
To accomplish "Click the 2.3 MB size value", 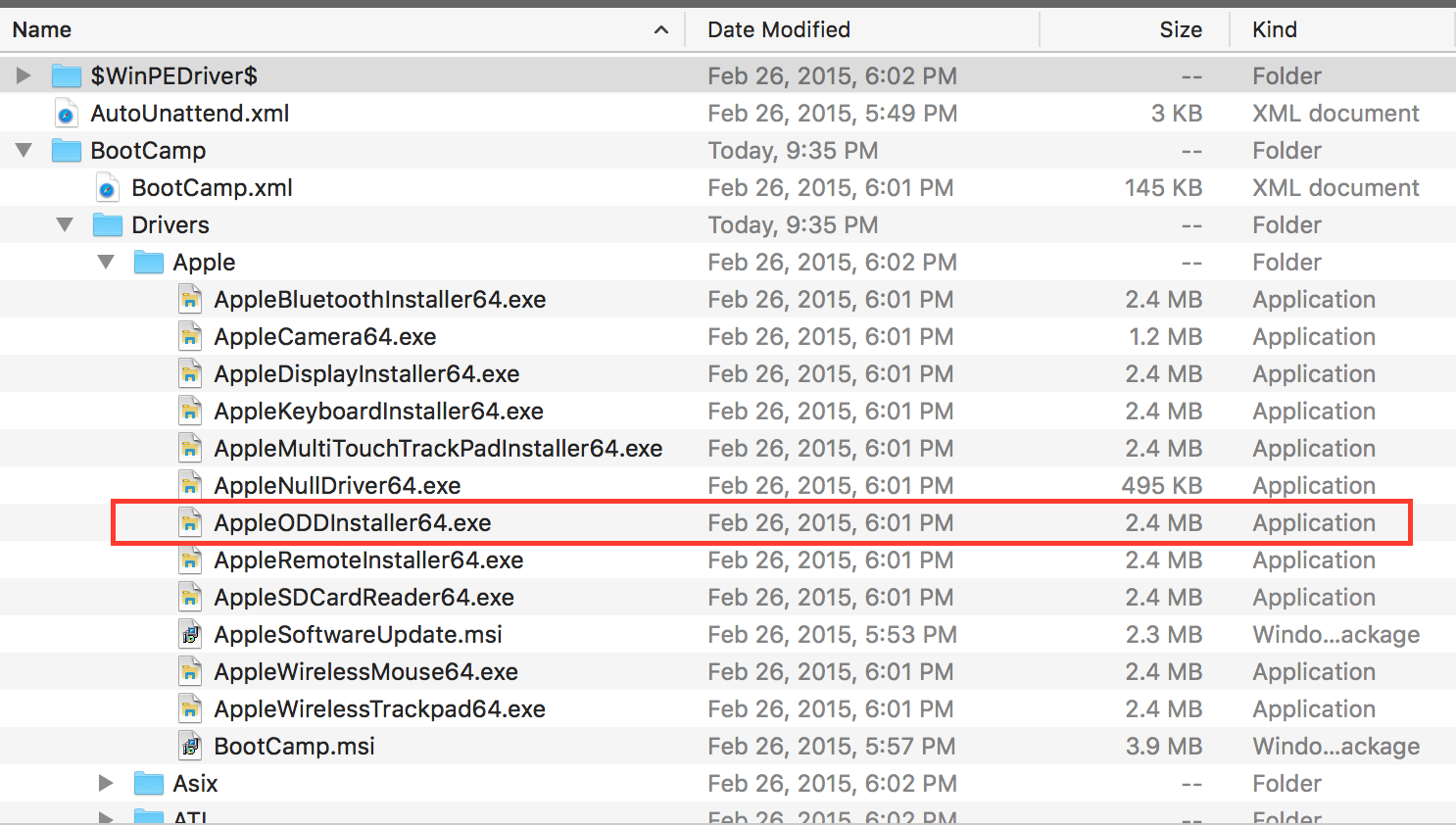I will point(1164,634).
